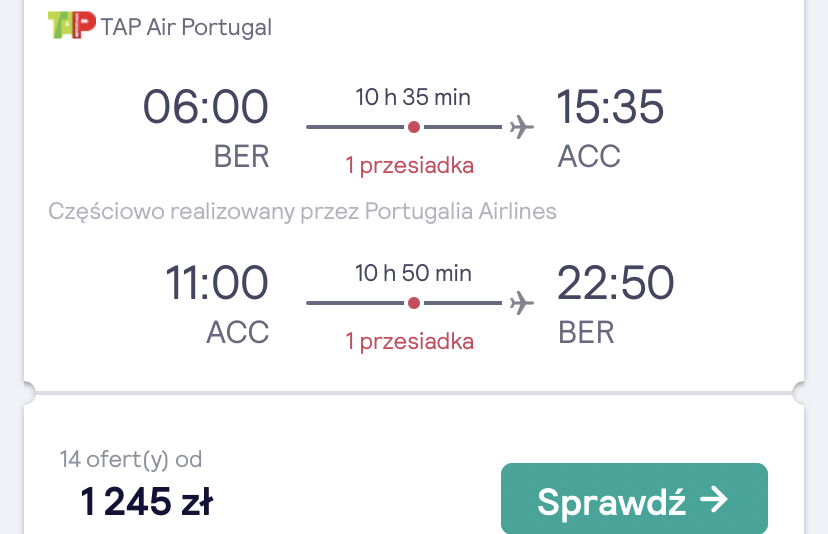The image size is (828, 534).
Task: Click the 06:00 departure time
Action: pyautogui.click(x=206, y=107)
